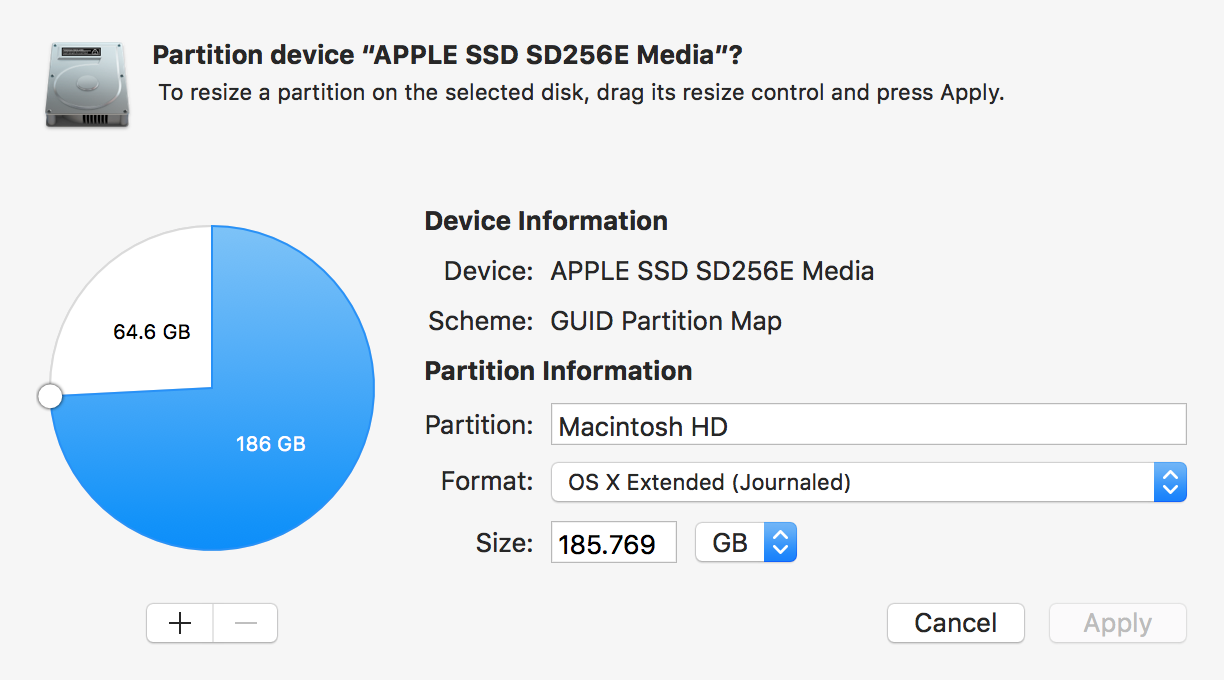Click the Device Information heading
The width and height of the screenshot is (1224, 680).
pyautogui.click(x=546, y=221)
